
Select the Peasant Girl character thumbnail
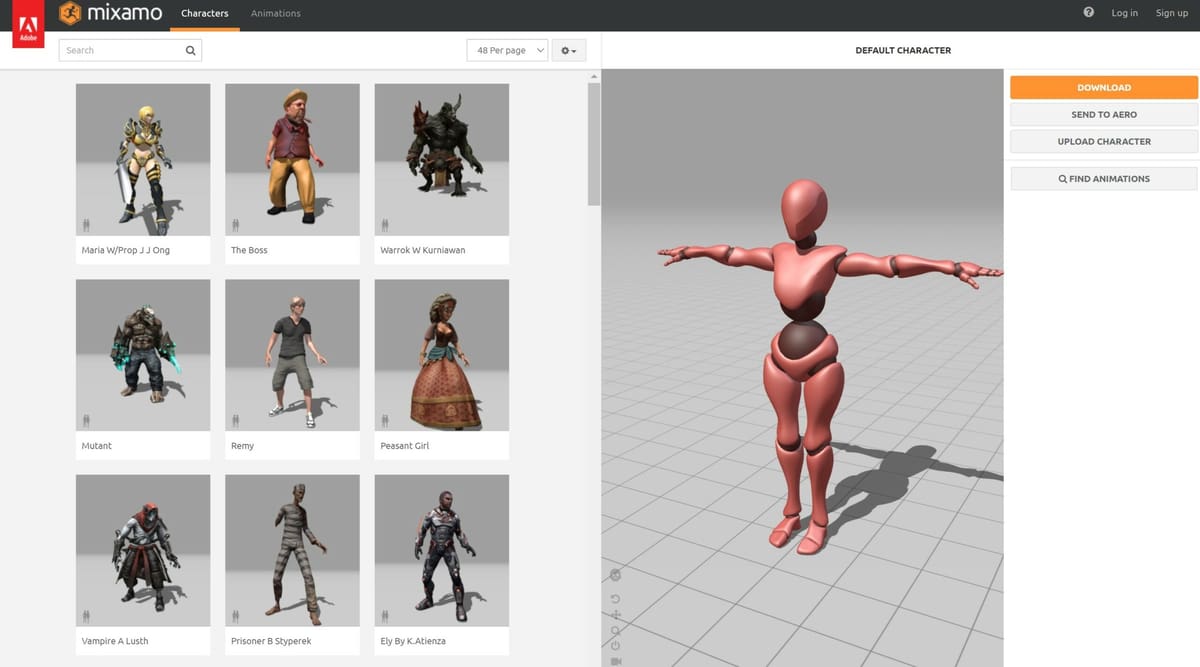(442, 355)
